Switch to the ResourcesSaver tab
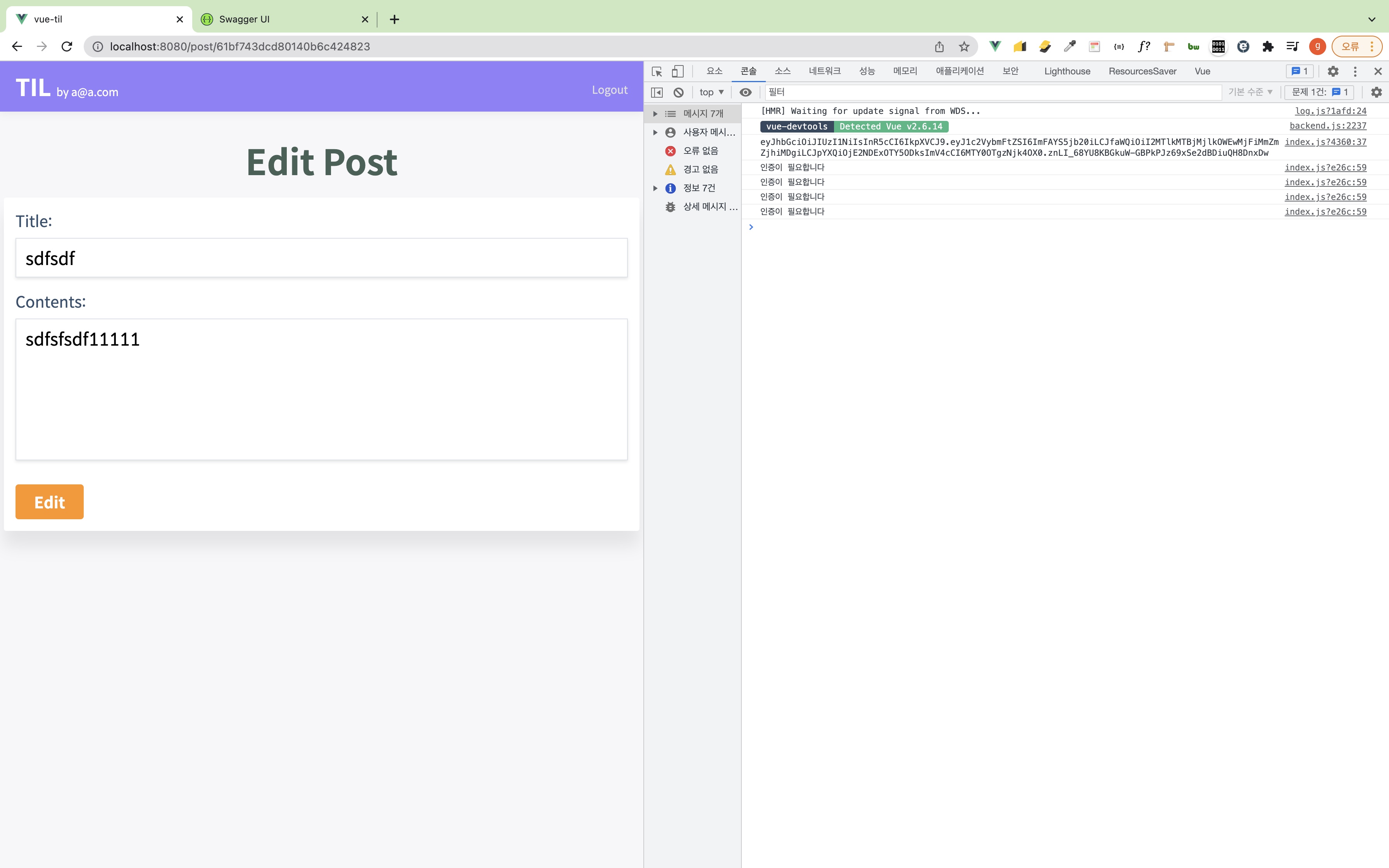 click(1142, 71)
